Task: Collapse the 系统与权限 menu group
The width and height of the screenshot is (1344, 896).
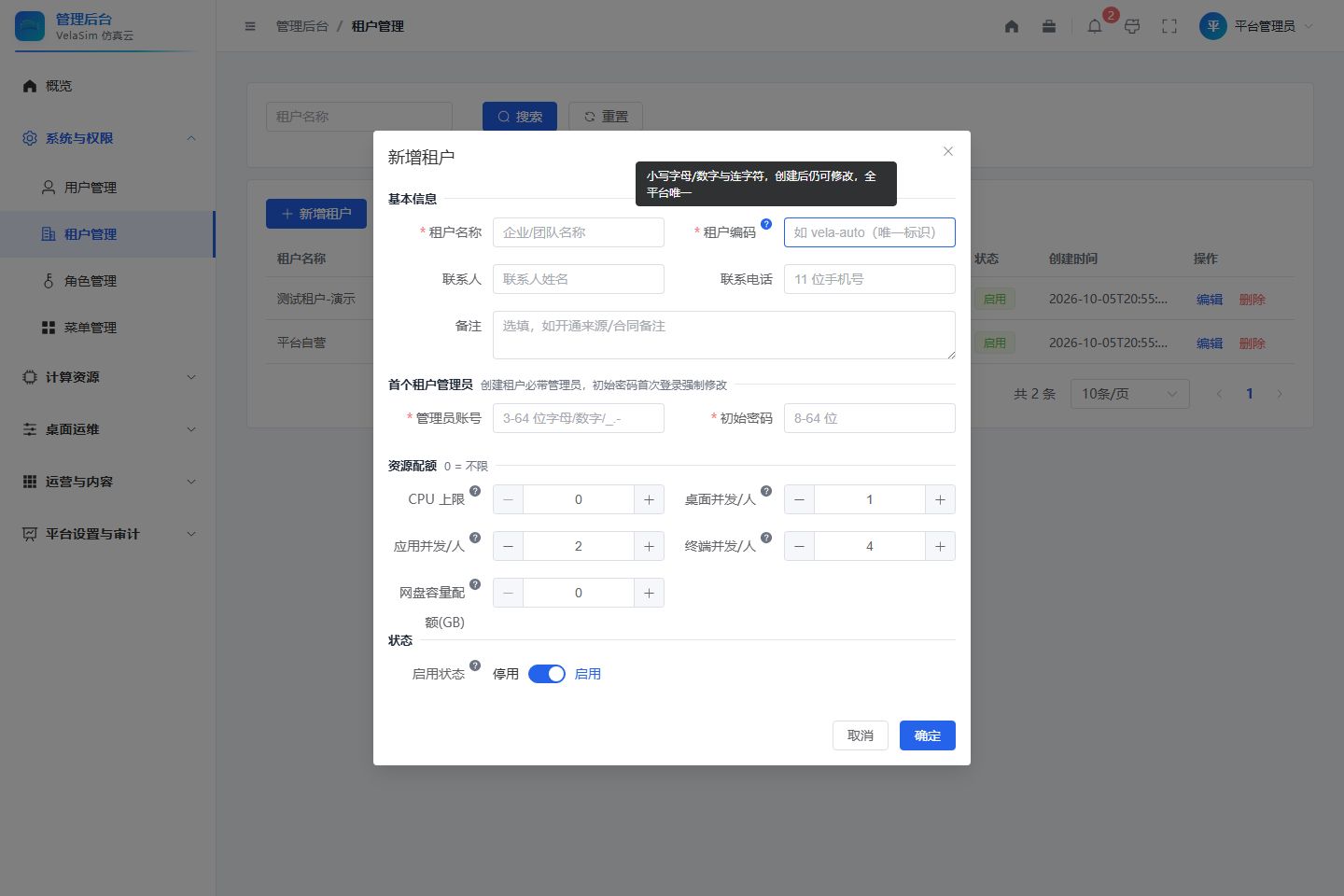Action: coord(108,138)
